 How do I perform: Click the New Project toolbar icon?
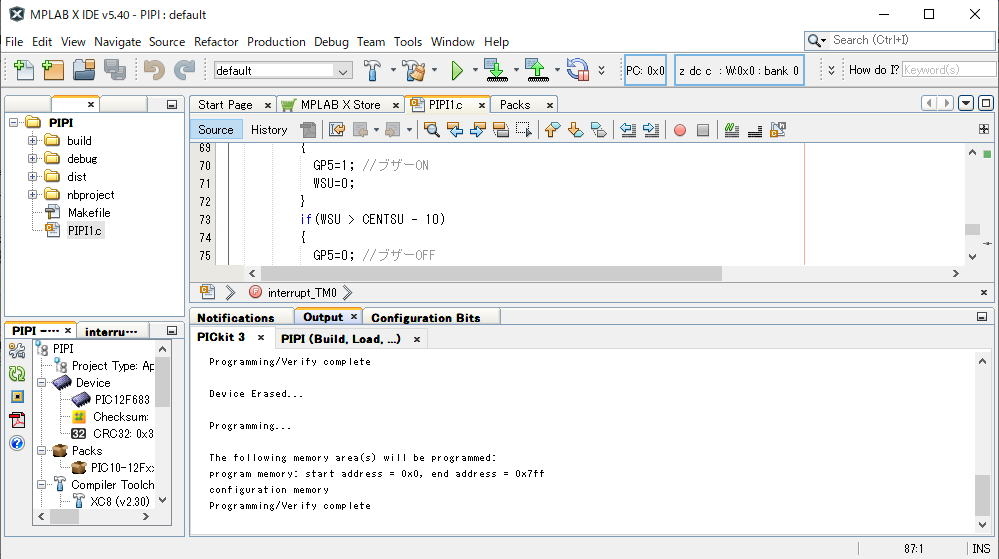coord(53,69)
